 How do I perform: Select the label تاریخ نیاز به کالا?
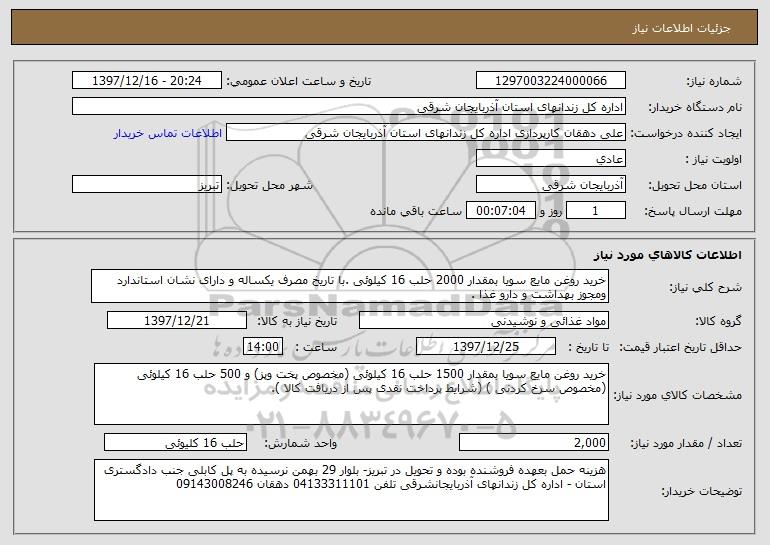click(297, 322)
